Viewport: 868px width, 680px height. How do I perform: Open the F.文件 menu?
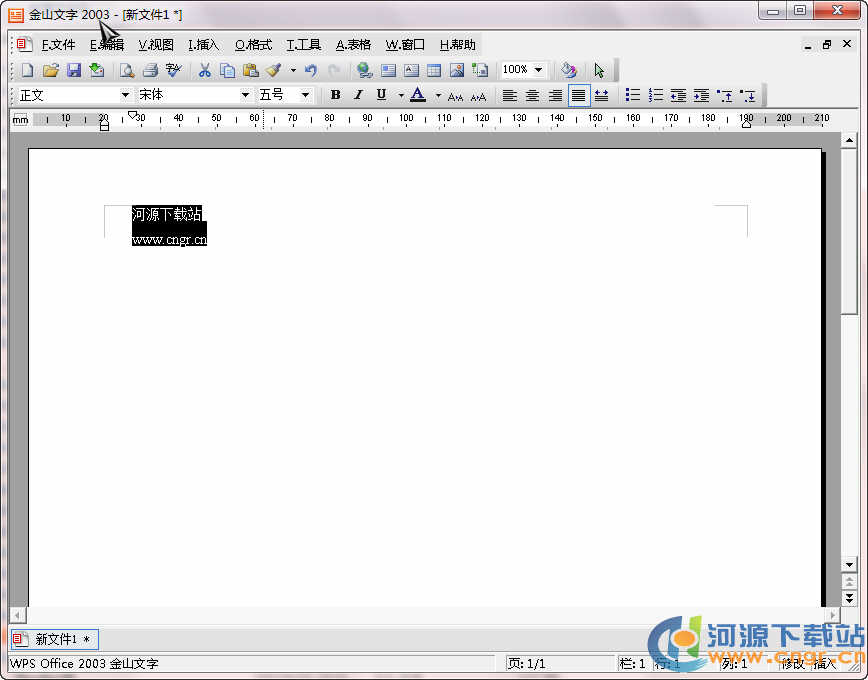(x=58, y=45)
